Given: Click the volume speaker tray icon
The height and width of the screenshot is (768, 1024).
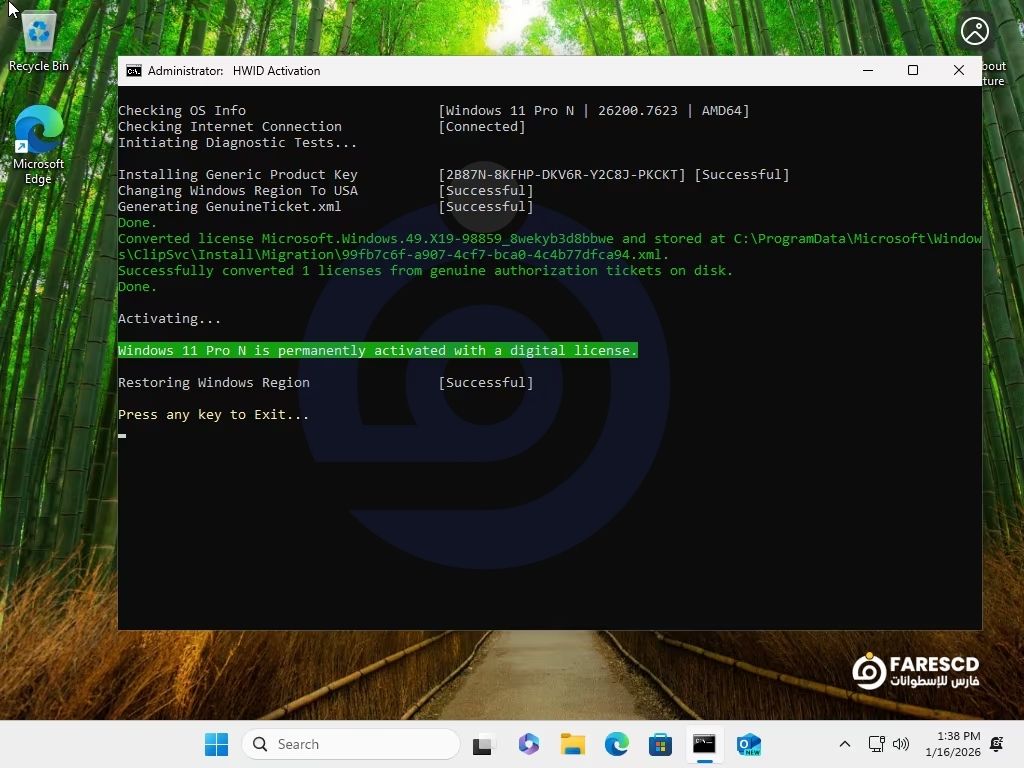Looking at the screenshot, I should [x=900, y=744].
